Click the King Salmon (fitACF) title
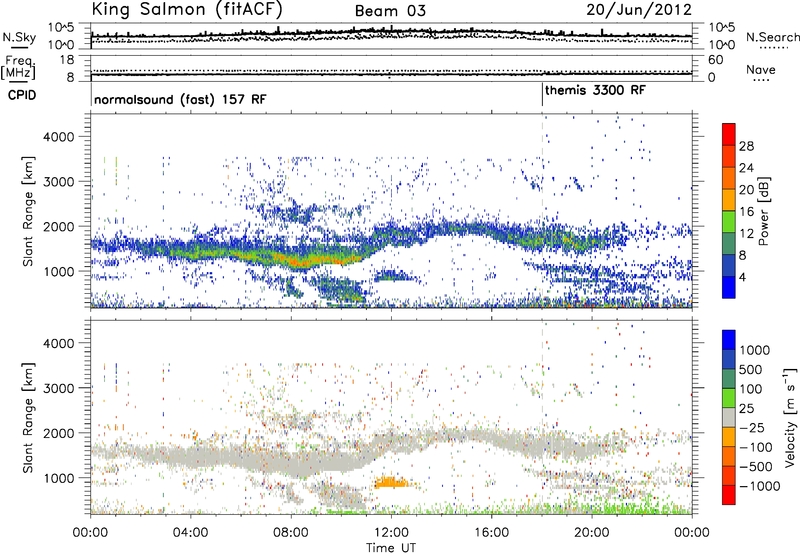This screenshot has width=800, height=554. tap(187, 9)
